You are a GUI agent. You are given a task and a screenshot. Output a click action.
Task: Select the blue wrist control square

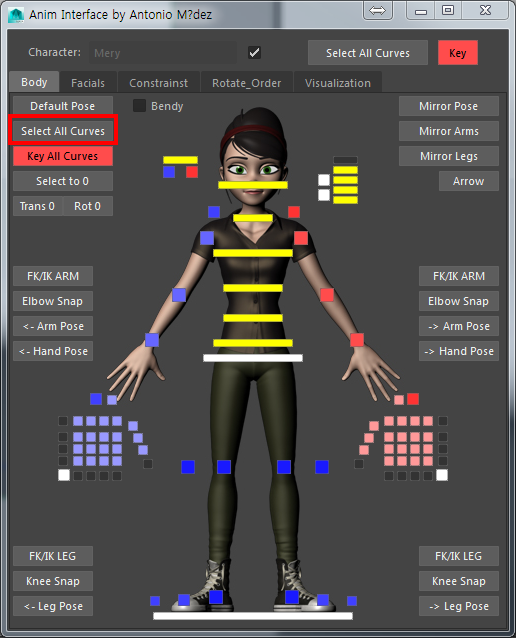[x=152, y=340]
